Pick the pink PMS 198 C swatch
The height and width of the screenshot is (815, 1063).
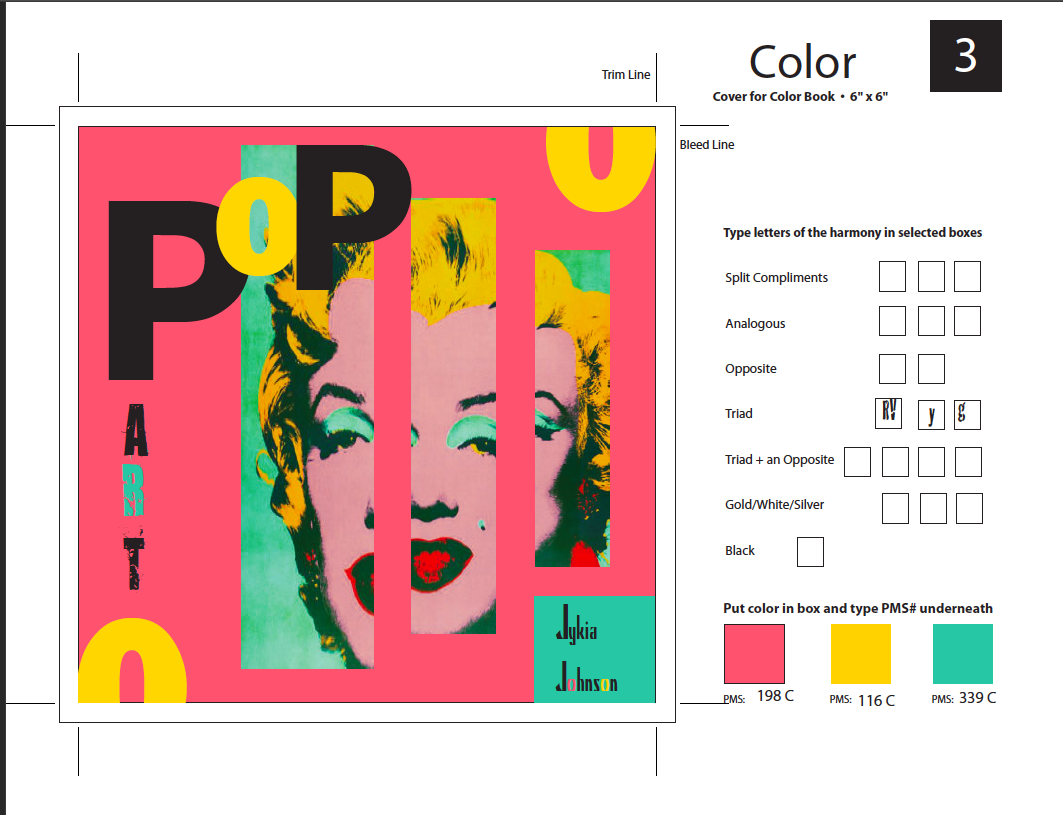[x=754, y=654]
